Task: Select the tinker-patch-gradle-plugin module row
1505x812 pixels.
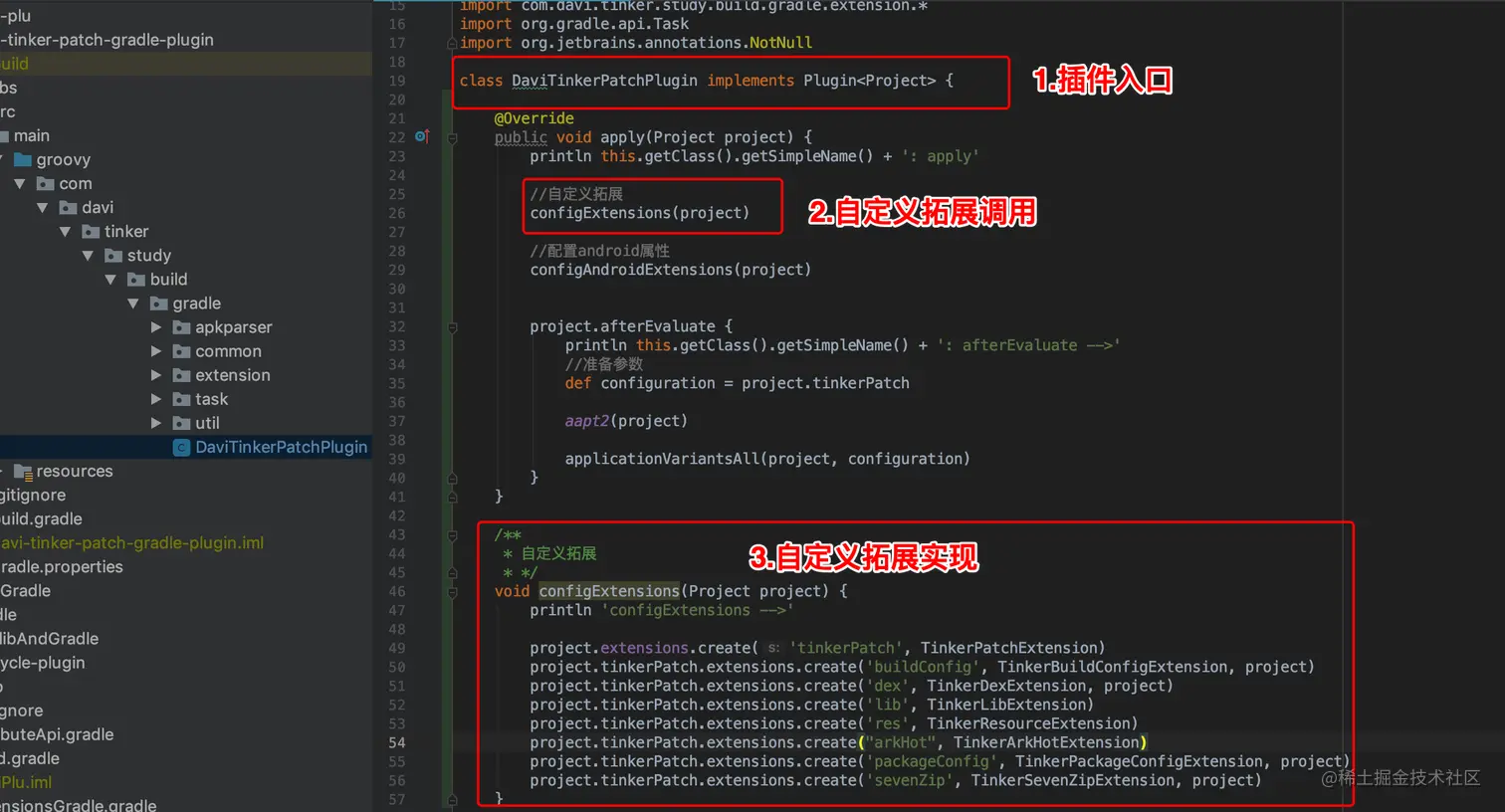Action: click(x=185, y=40)
